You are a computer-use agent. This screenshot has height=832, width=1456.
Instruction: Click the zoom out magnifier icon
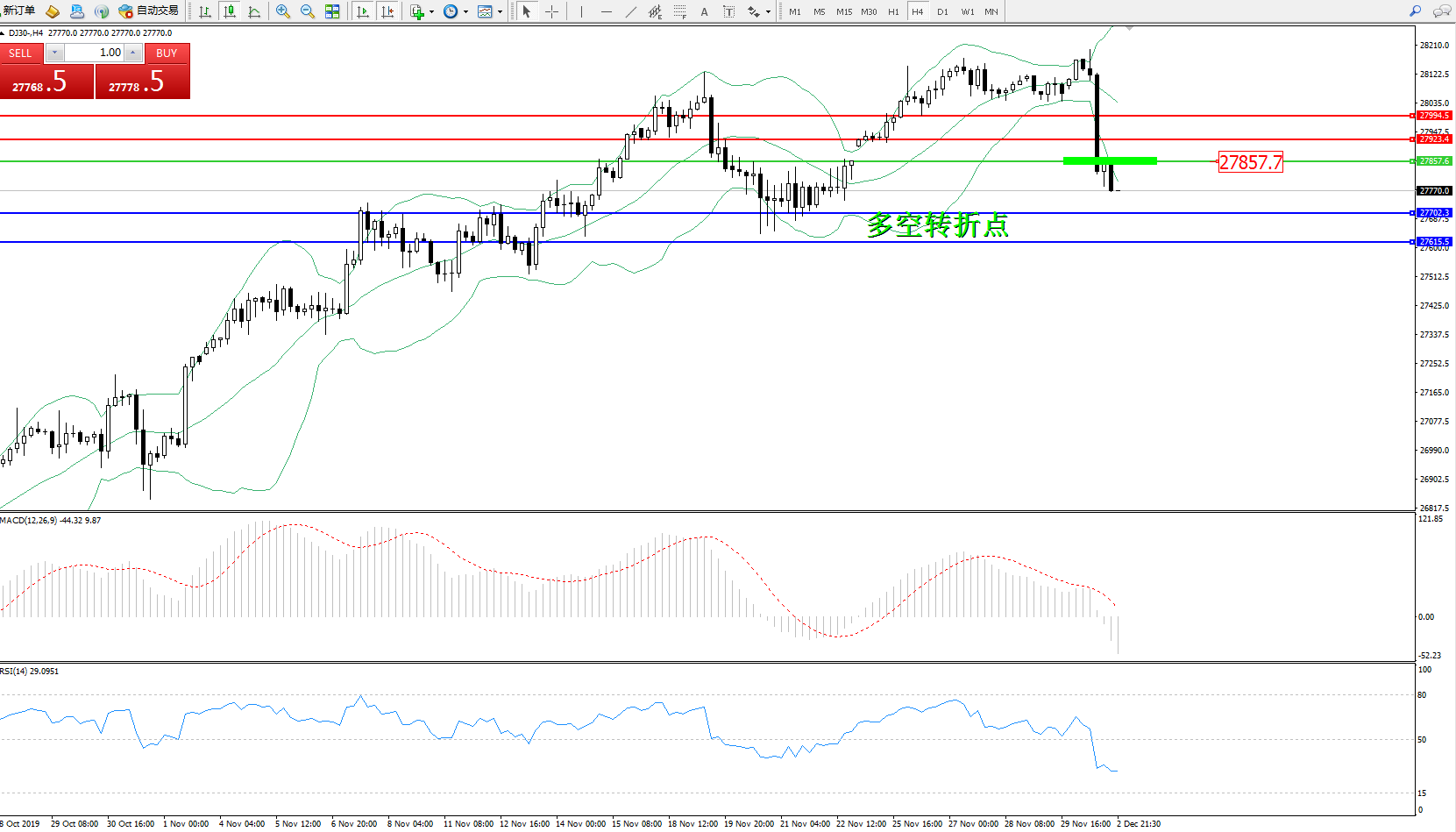[308, 11]
